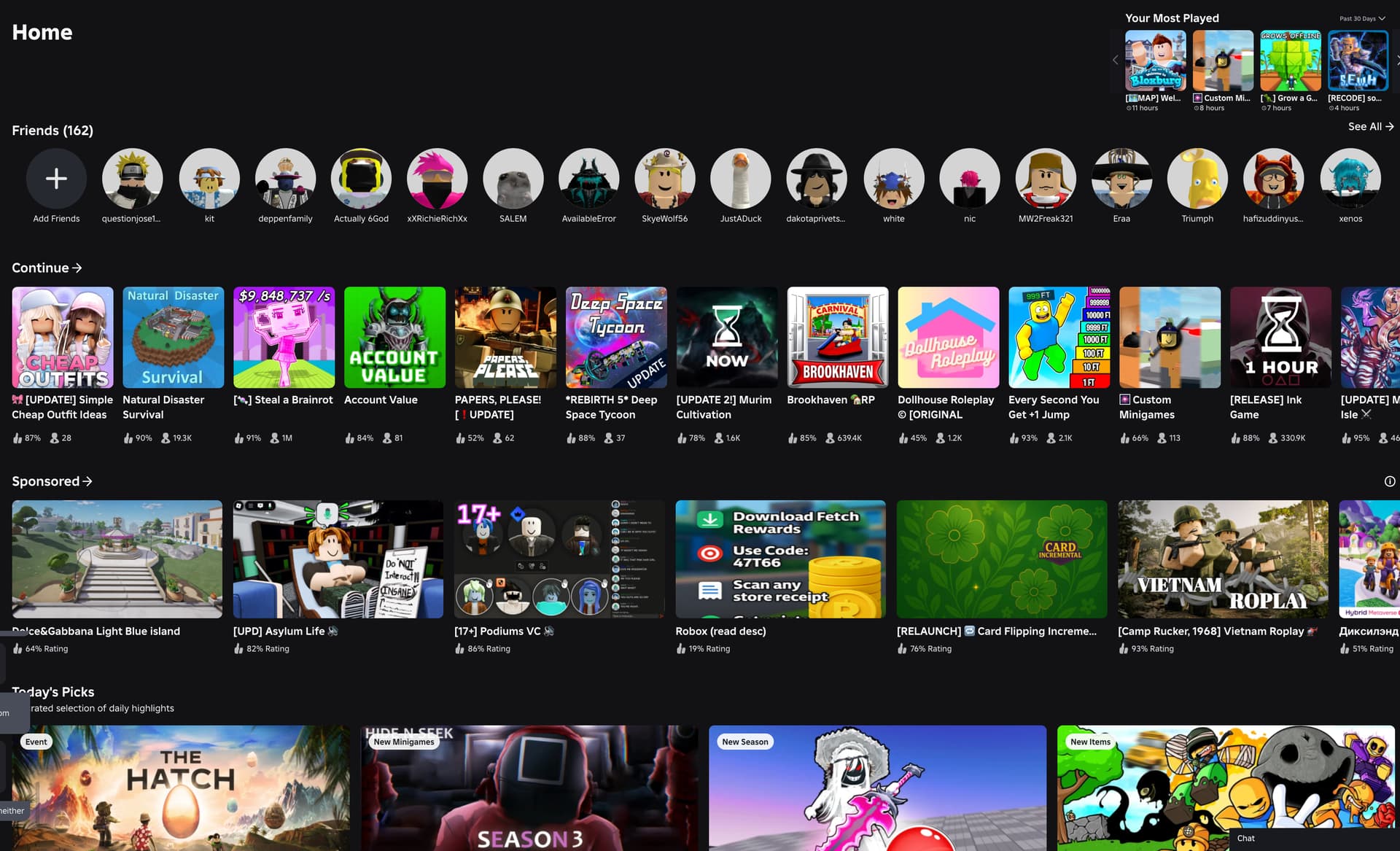Open xXRichieRichXx friend avatar
Image resolution: width=1400 pixels, height=851 pixels.
coord(437,179)
